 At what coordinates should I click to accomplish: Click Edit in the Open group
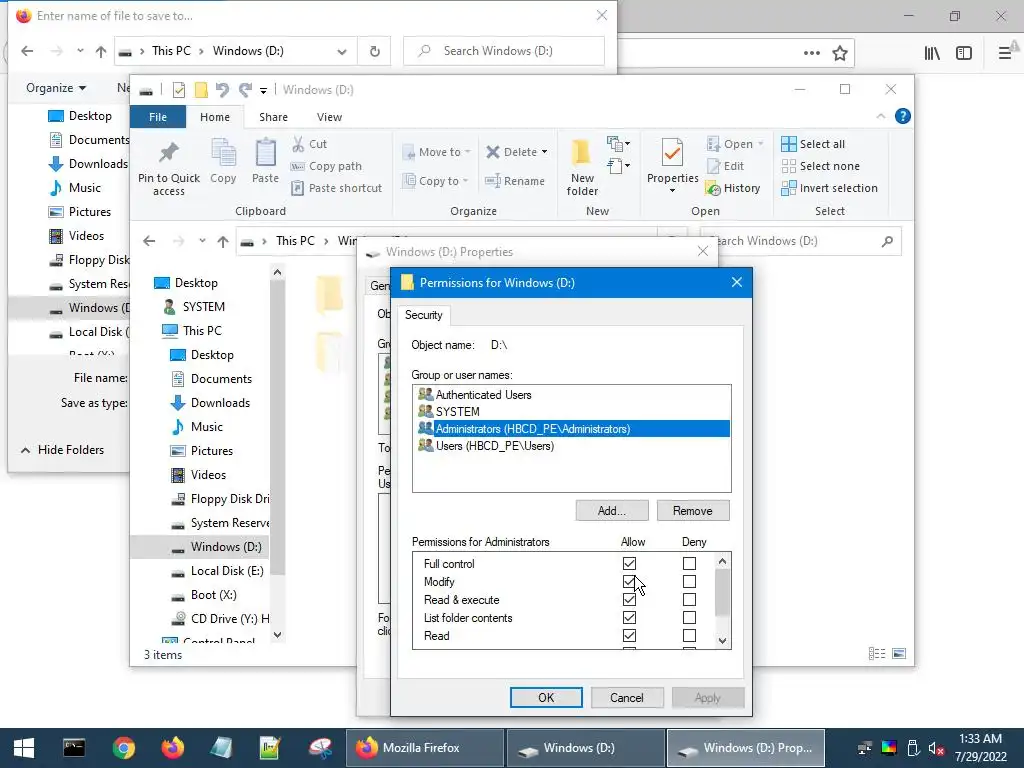point(726,166)
